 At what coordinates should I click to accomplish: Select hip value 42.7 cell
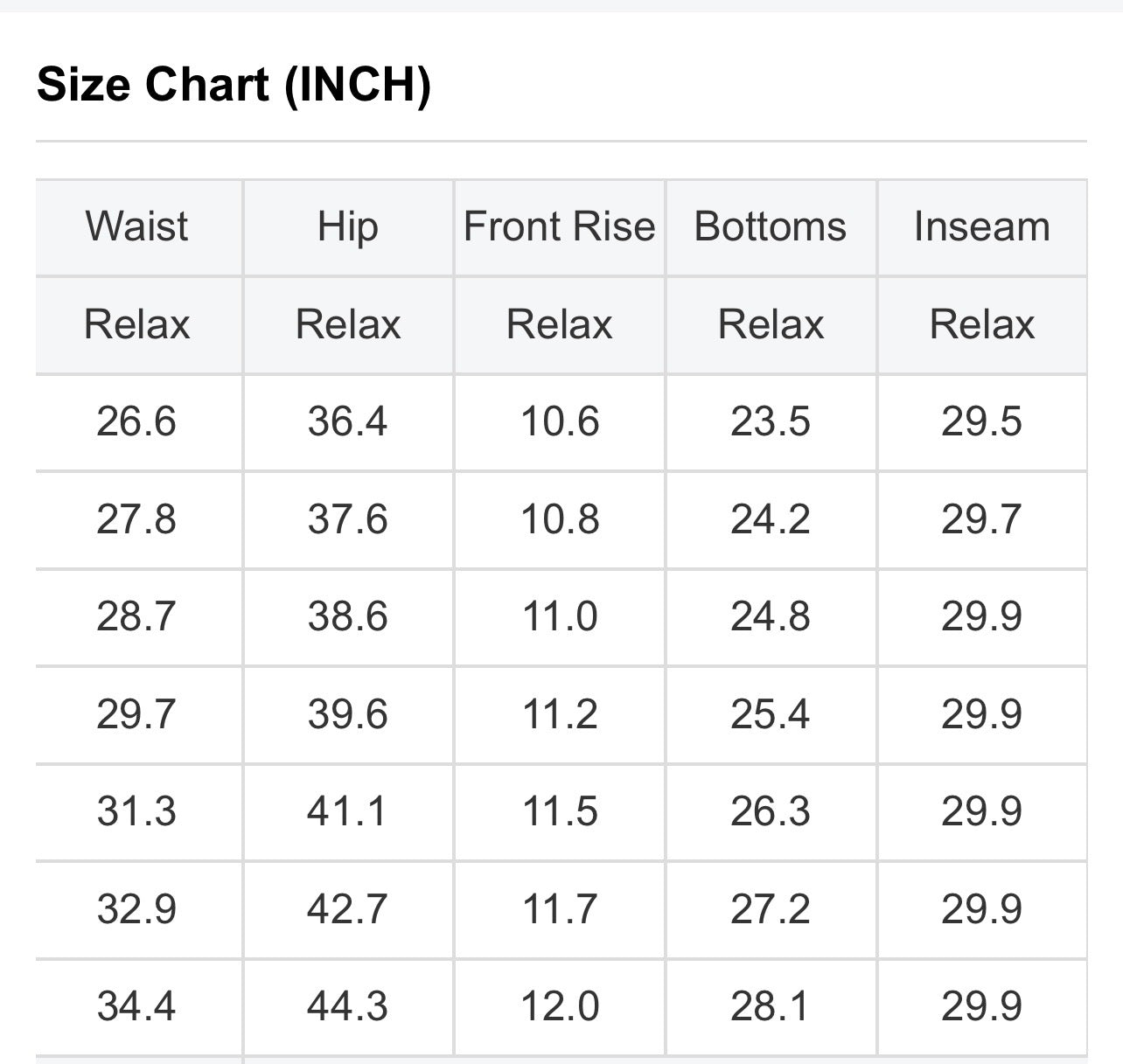[347, 909]
